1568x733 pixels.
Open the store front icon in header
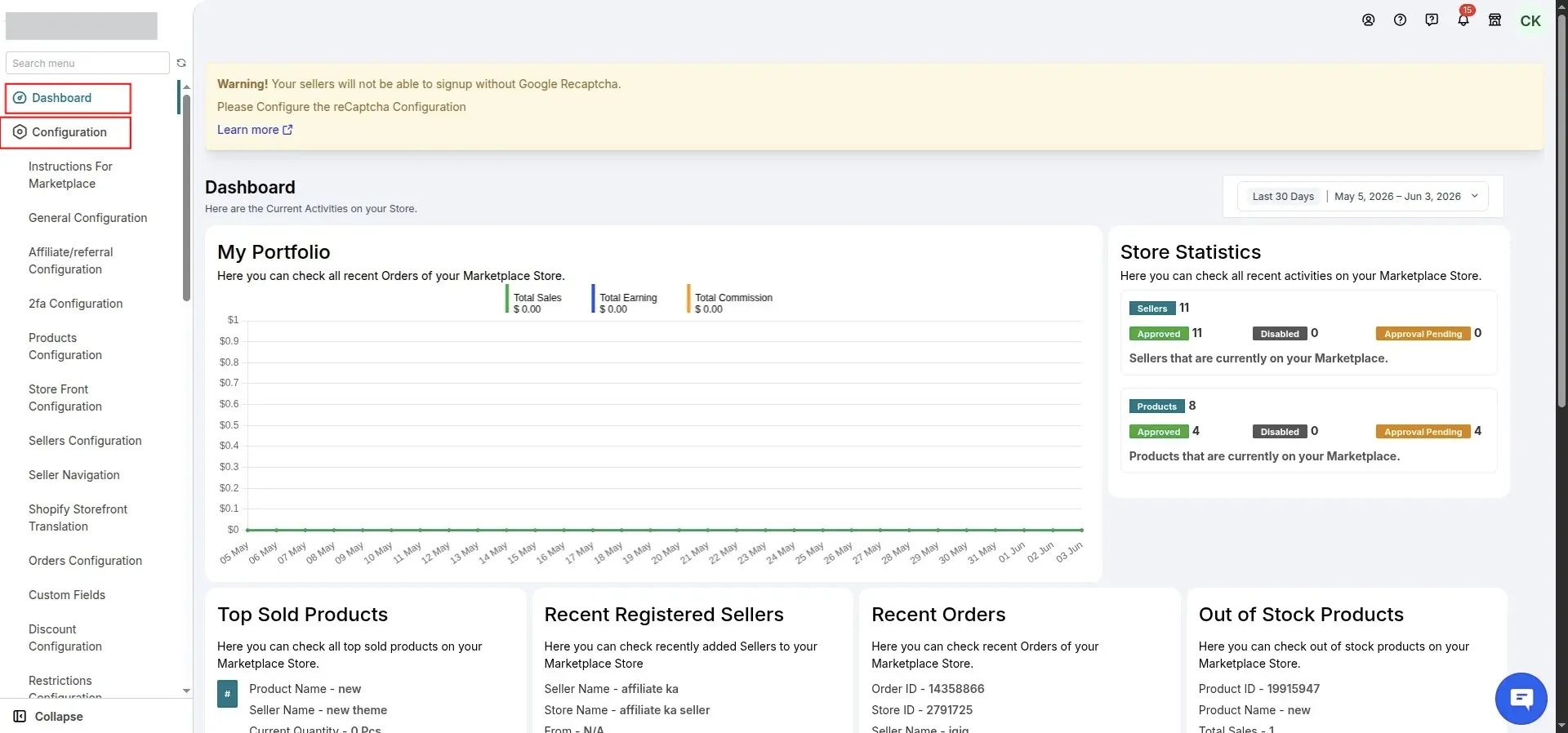pyautogui.click(x=1494, y=20)
